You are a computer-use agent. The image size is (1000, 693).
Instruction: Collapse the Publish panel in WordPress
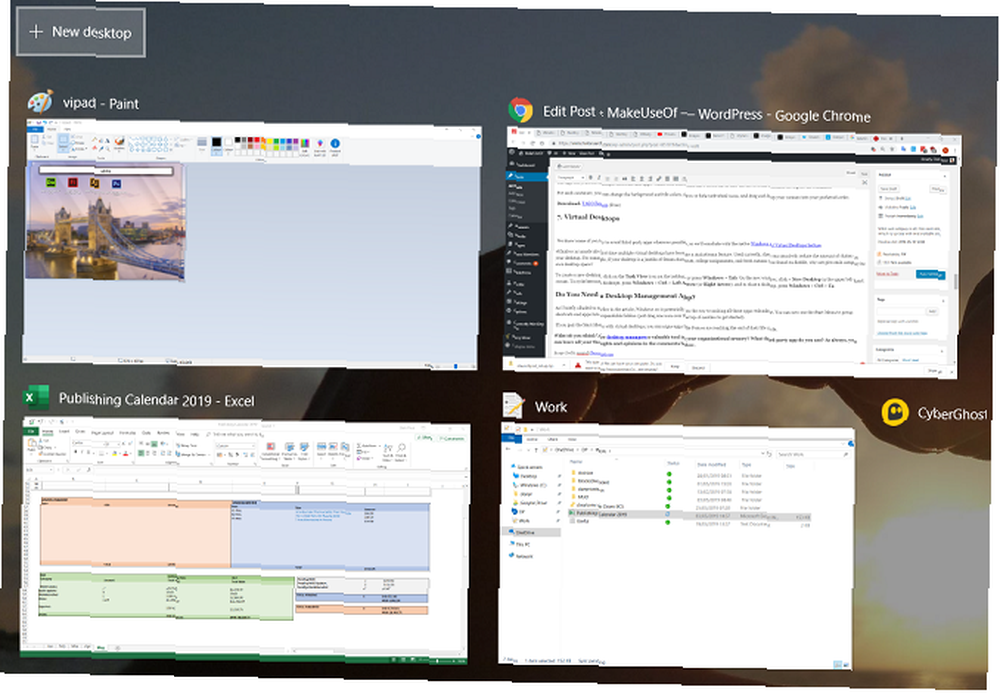(945, 177)
